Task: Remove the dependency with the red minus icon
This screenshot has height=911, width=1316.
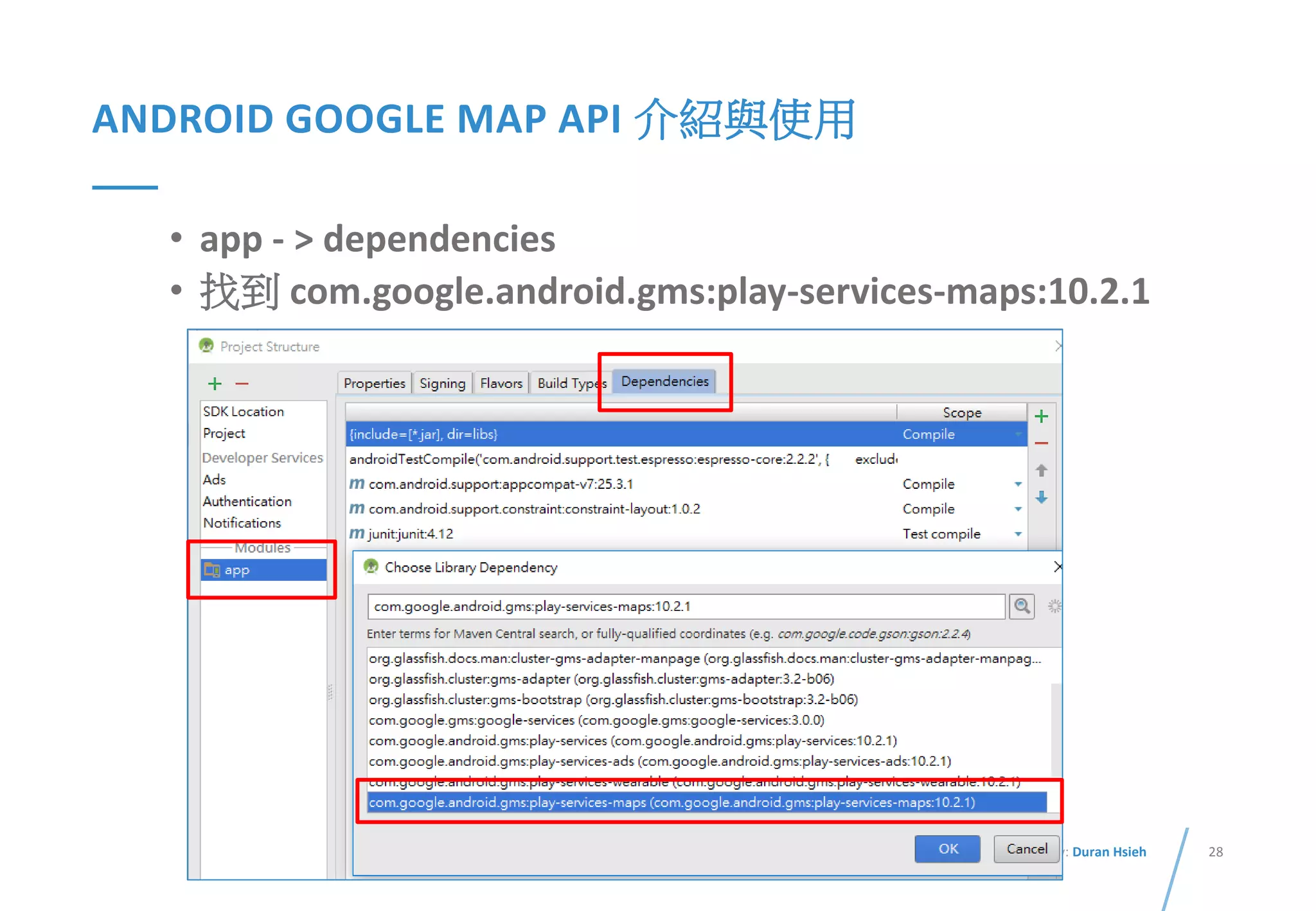Action: tap(1042, 443)
